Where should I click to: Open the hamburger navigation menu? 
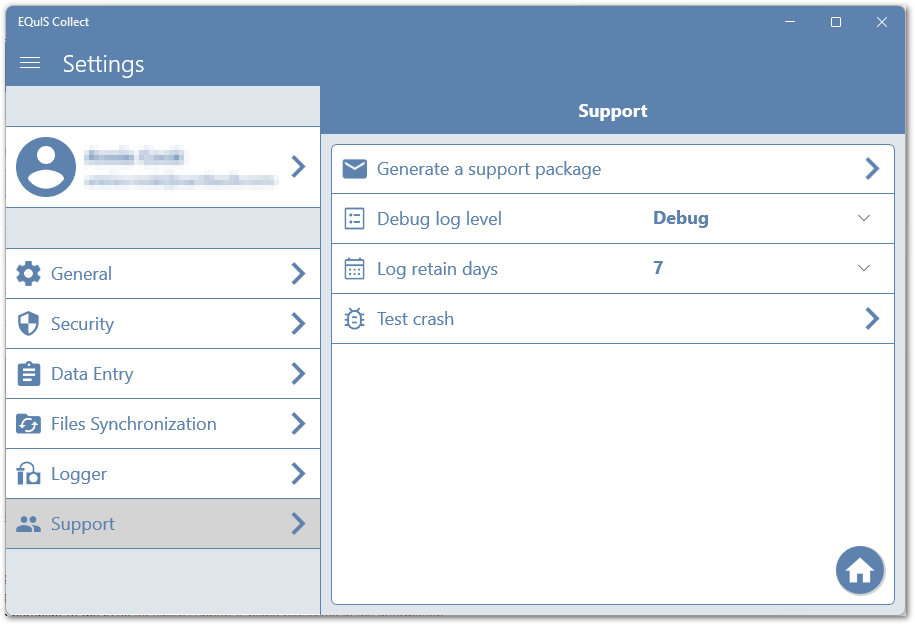tap(29, 62)
